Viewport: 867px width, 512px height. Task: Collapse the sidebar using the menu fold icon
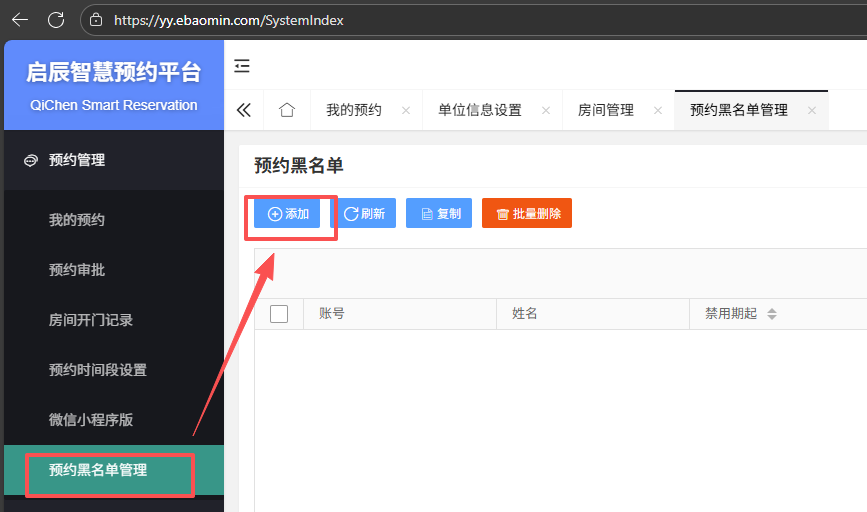[x=242, y=66]
